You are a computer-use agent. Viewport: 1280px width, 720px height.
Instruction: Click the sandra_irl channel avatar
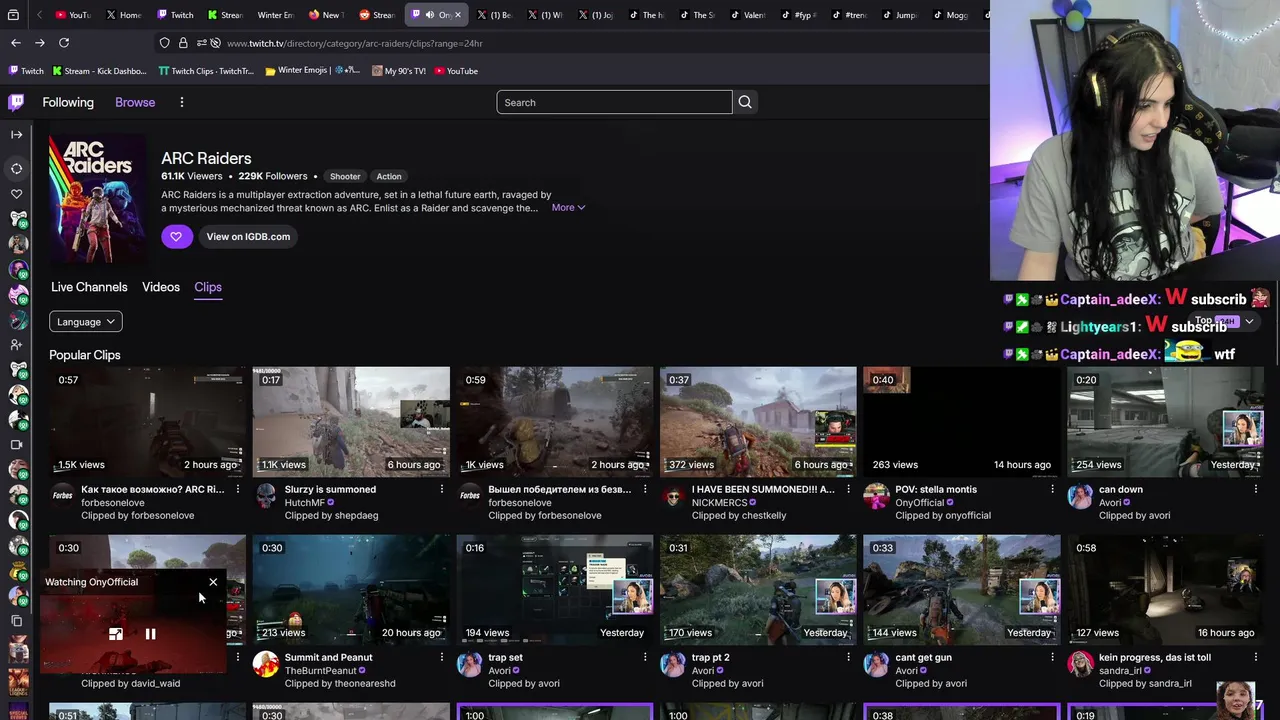pyautogui.click(x=1080, y=664)
